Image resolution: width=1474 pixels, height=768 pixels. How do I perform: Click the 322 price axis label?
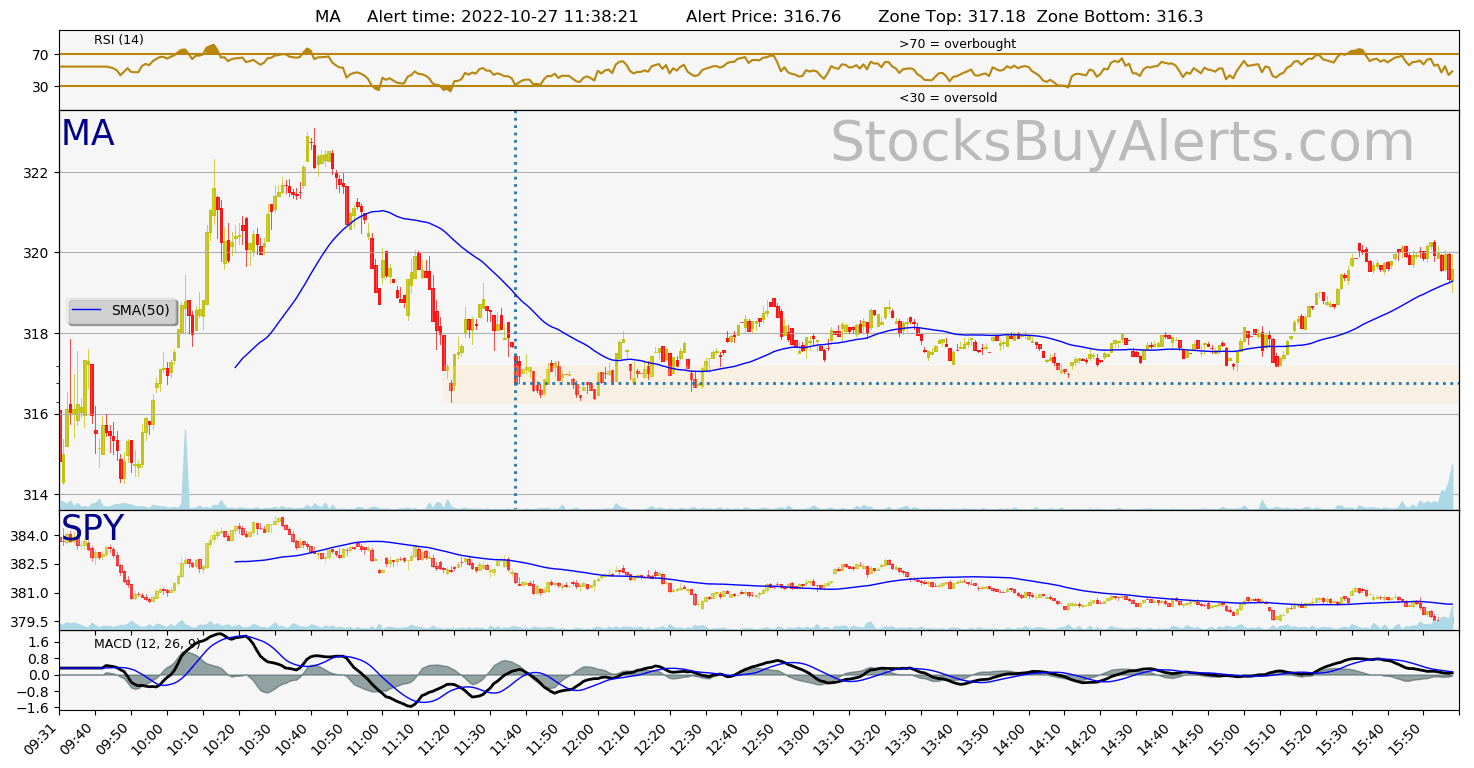pyautogui.click(x=35, y=173)
